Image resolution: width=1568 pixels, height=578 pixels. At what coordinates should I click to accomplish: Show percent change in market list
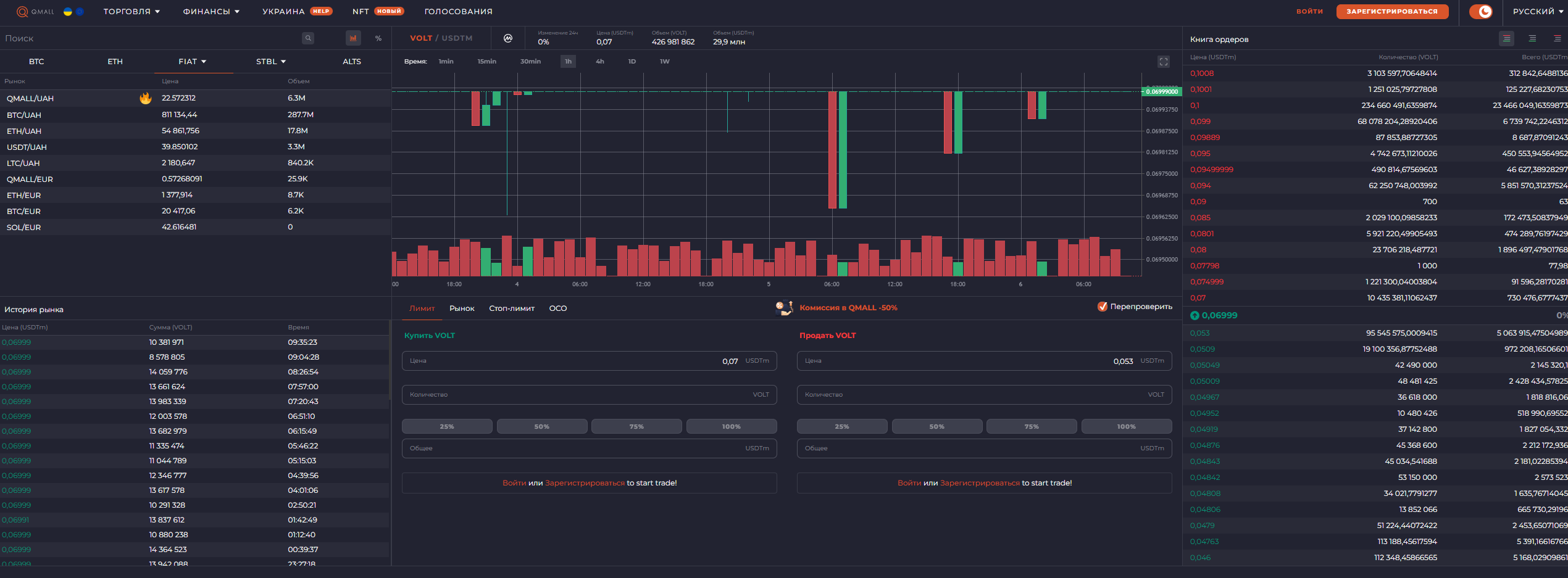[378, 38]
